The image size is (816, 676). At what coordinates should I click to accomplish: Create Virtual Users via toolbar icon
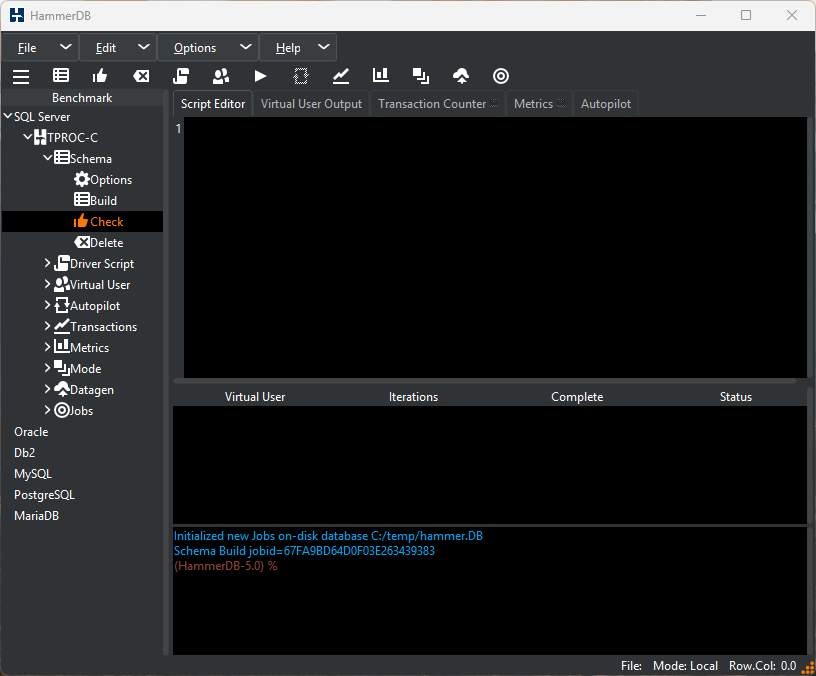(x=221, y=76)
